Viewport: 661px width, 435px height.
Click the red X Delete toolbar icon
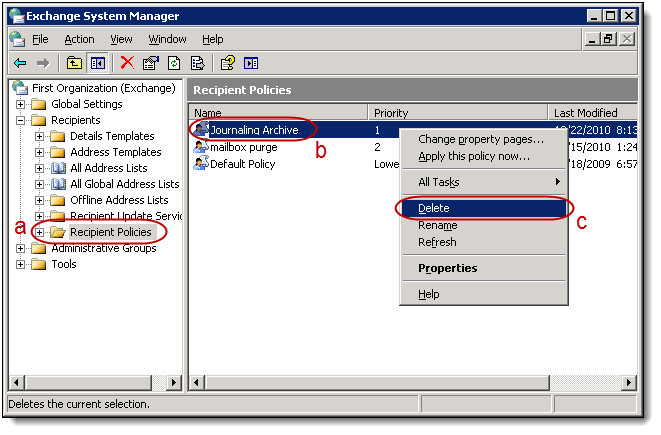127,63
